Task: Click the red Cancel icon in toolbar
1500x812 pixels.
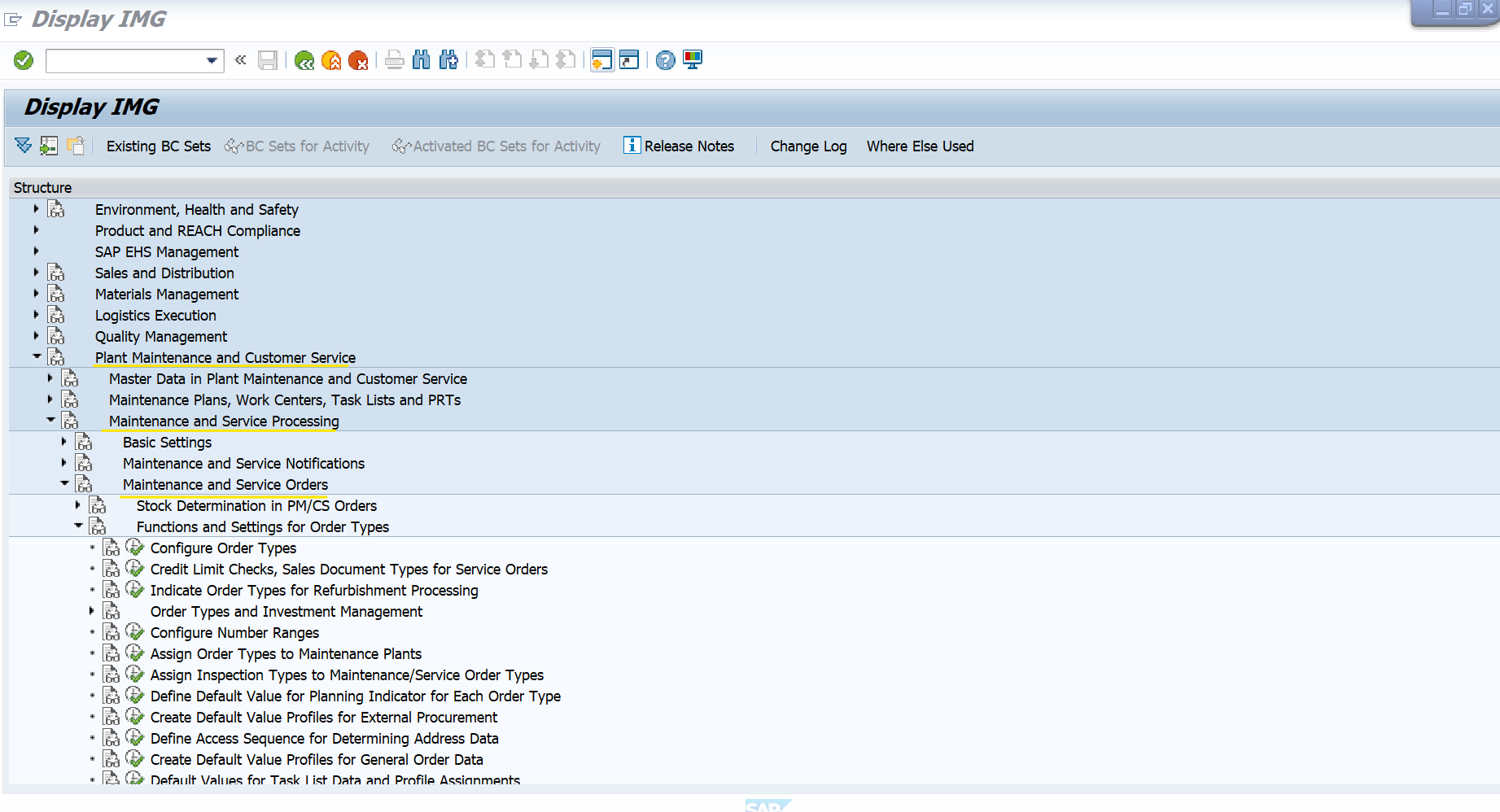Action: 358,60
